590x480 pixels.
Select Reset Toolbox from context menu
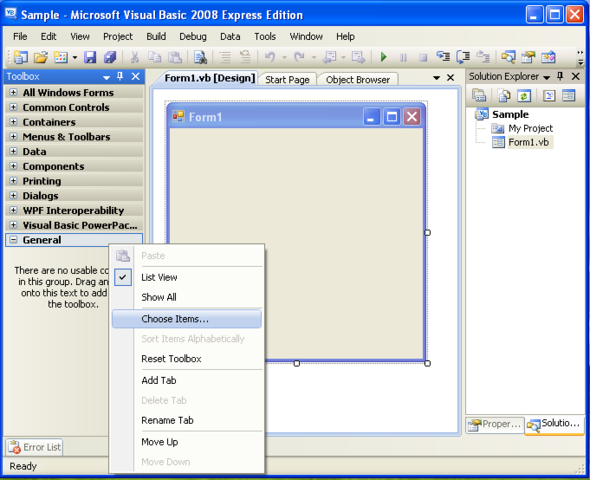coord(187,359)
